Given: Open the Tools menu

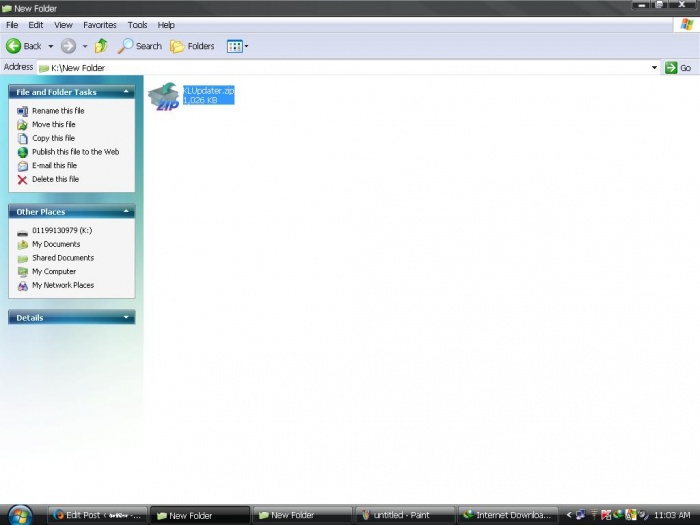Looking at the screenshot, I should click(137, 25).
